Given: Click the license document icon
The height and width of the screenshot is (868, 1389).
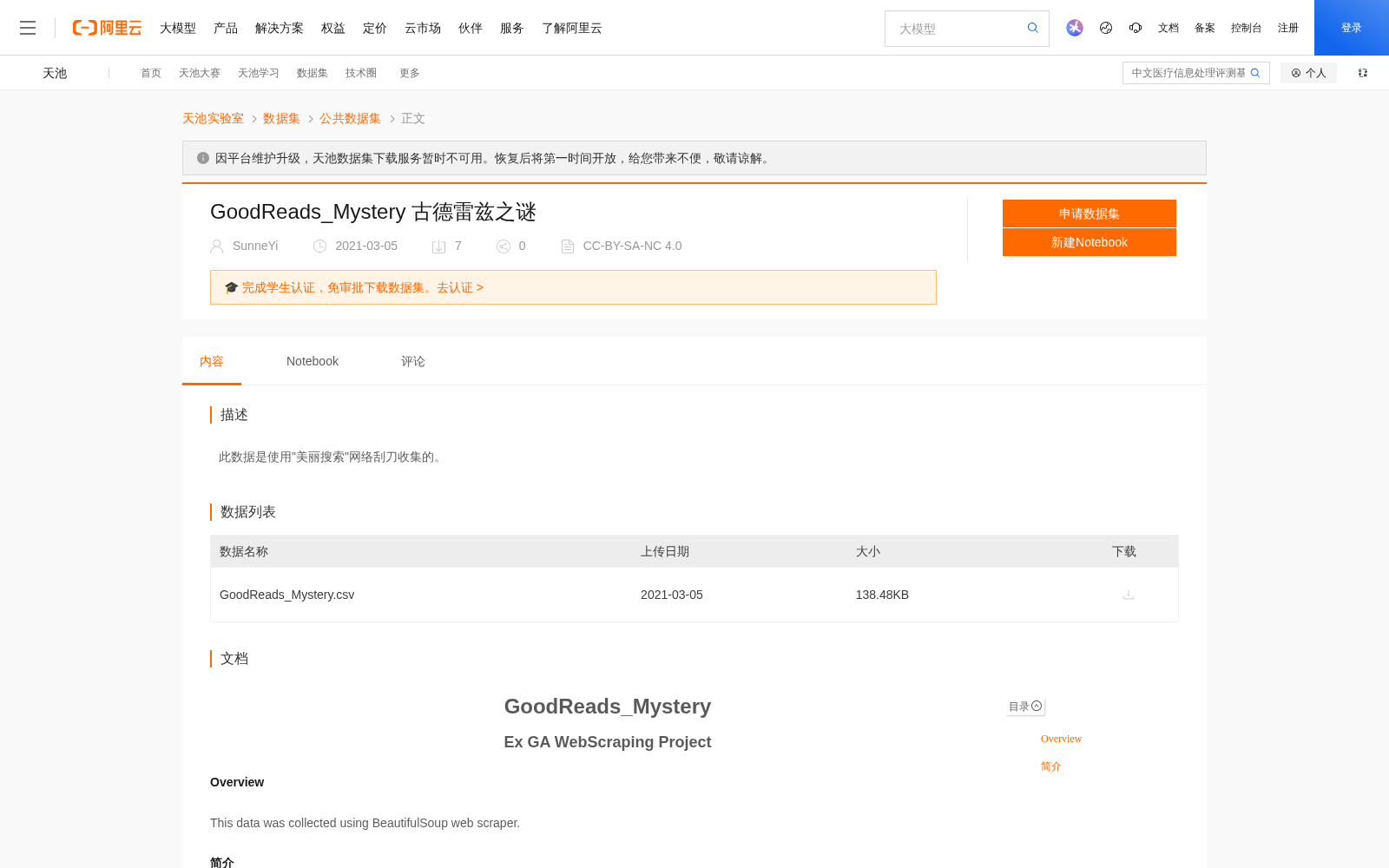Looking at the screenshot, I should point(568,247).
